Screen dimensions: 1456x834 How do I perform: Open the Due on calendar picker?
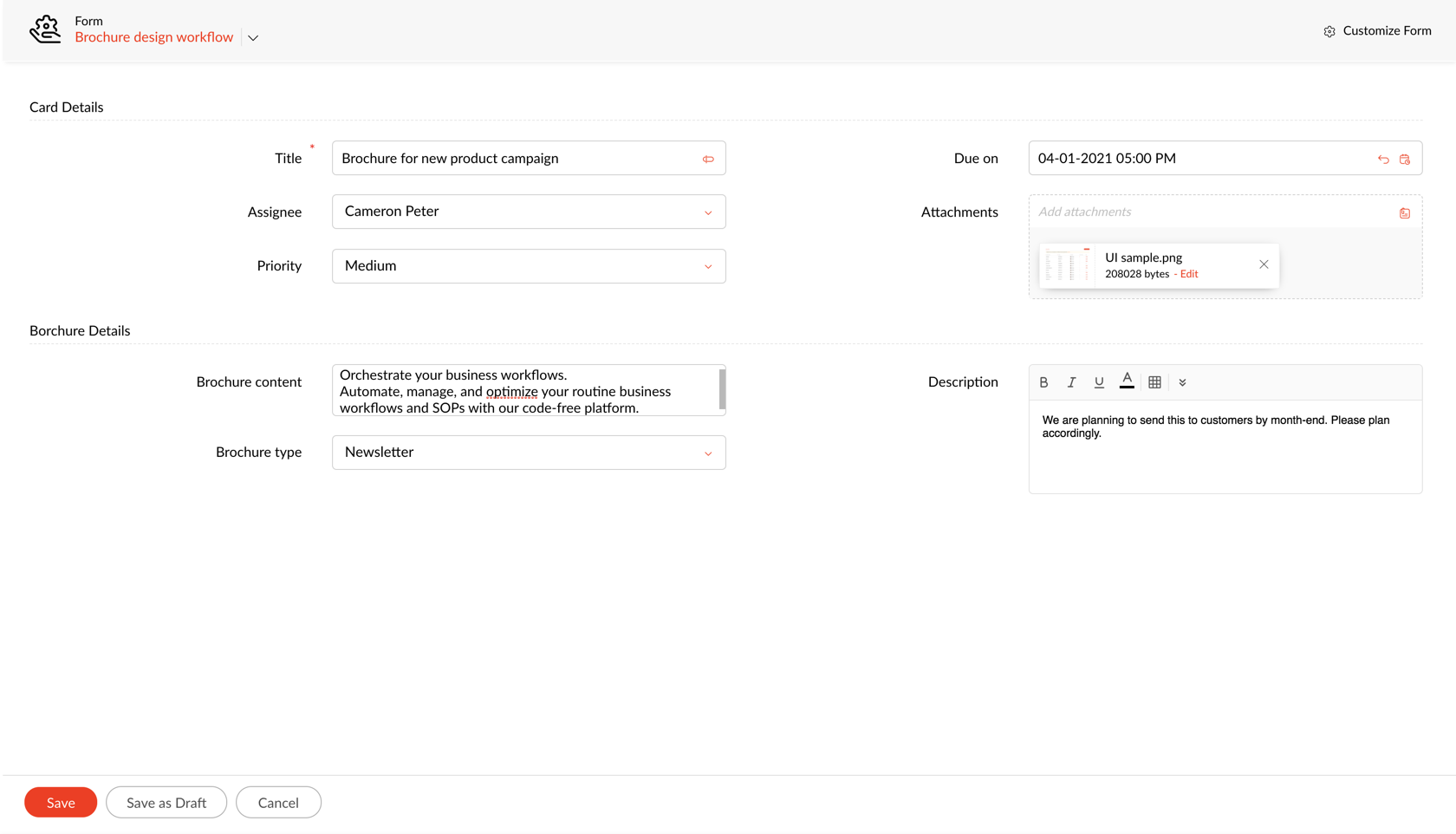(1405, 160)
